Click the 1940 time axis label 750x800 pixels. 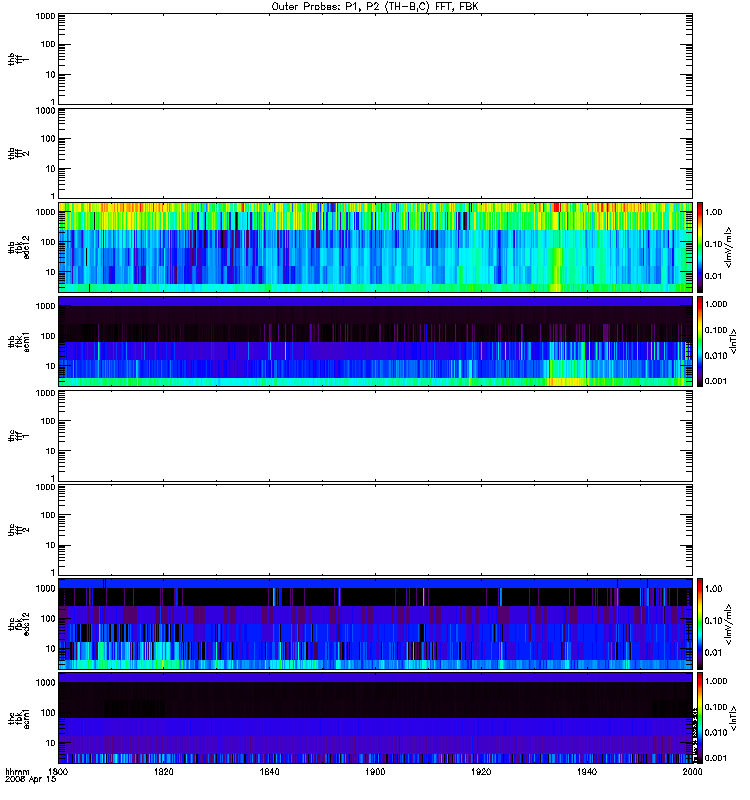coord(587,771)
